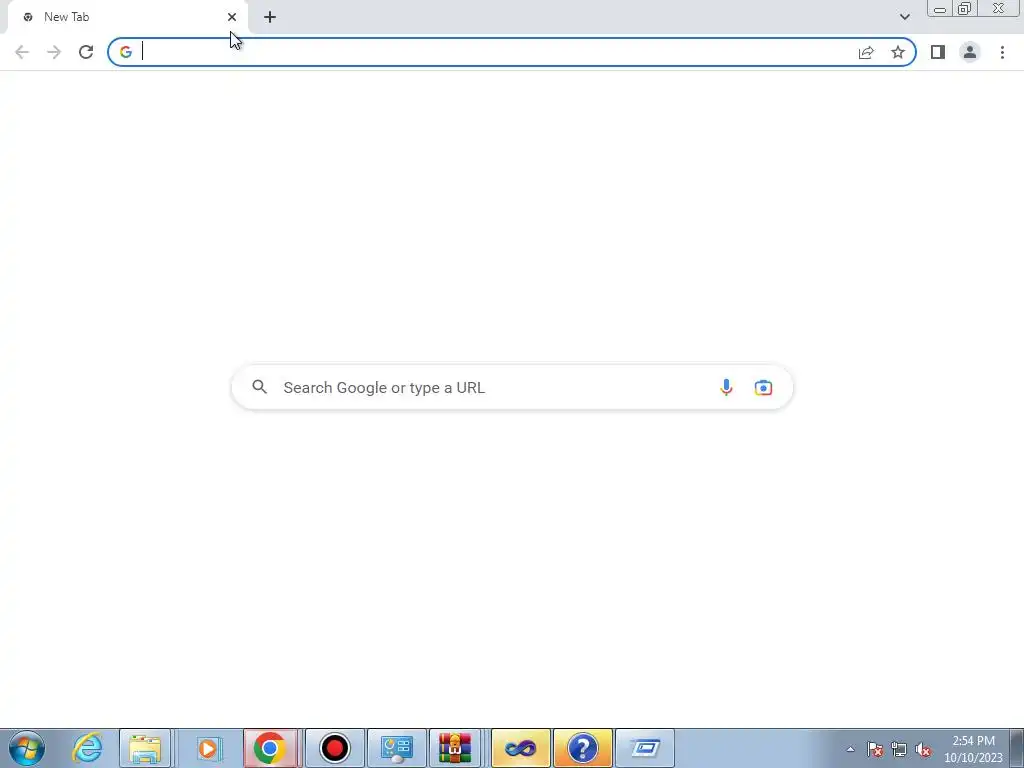This screenshot has width=1024, height=768.
Task: Click magnifier icon in search box
Action: pyautogui.click(x=259, y=387)
